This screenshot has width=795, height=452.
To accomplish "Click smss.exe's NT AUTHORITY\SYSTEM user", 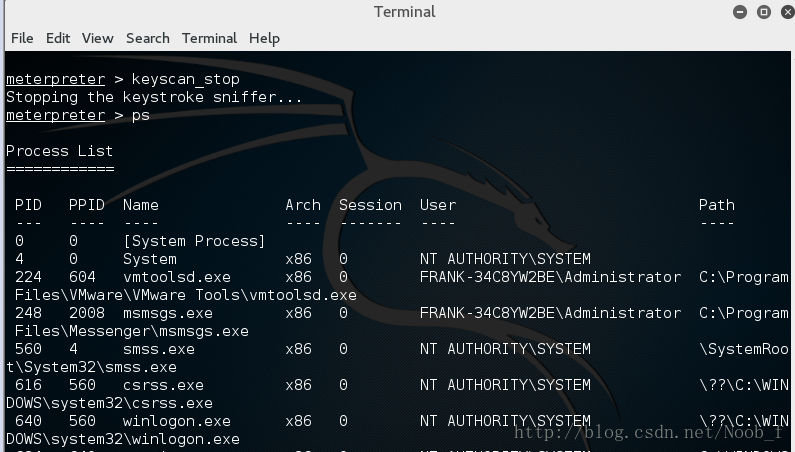I will [x=505, y=349].
